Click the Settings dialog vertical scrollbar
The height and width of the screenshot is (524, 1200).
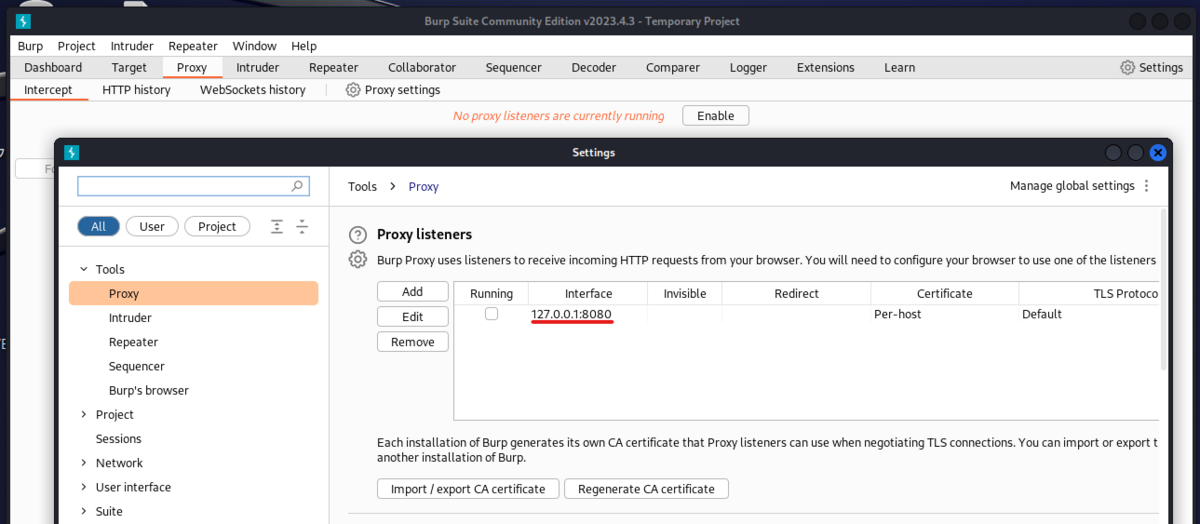[x=1163, y=290]
